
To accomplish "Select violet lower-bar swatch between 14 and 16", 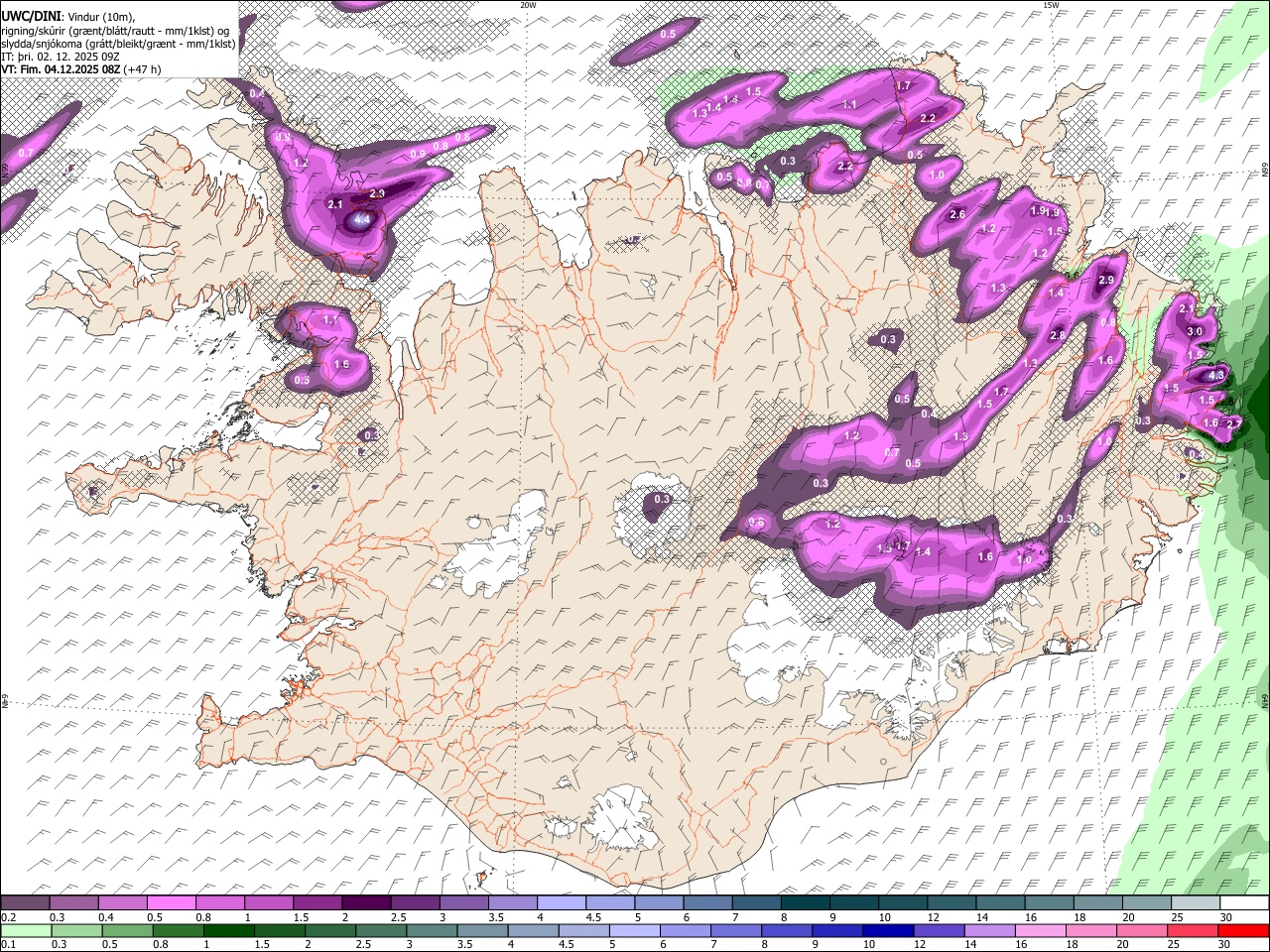I will click(989, 931).
